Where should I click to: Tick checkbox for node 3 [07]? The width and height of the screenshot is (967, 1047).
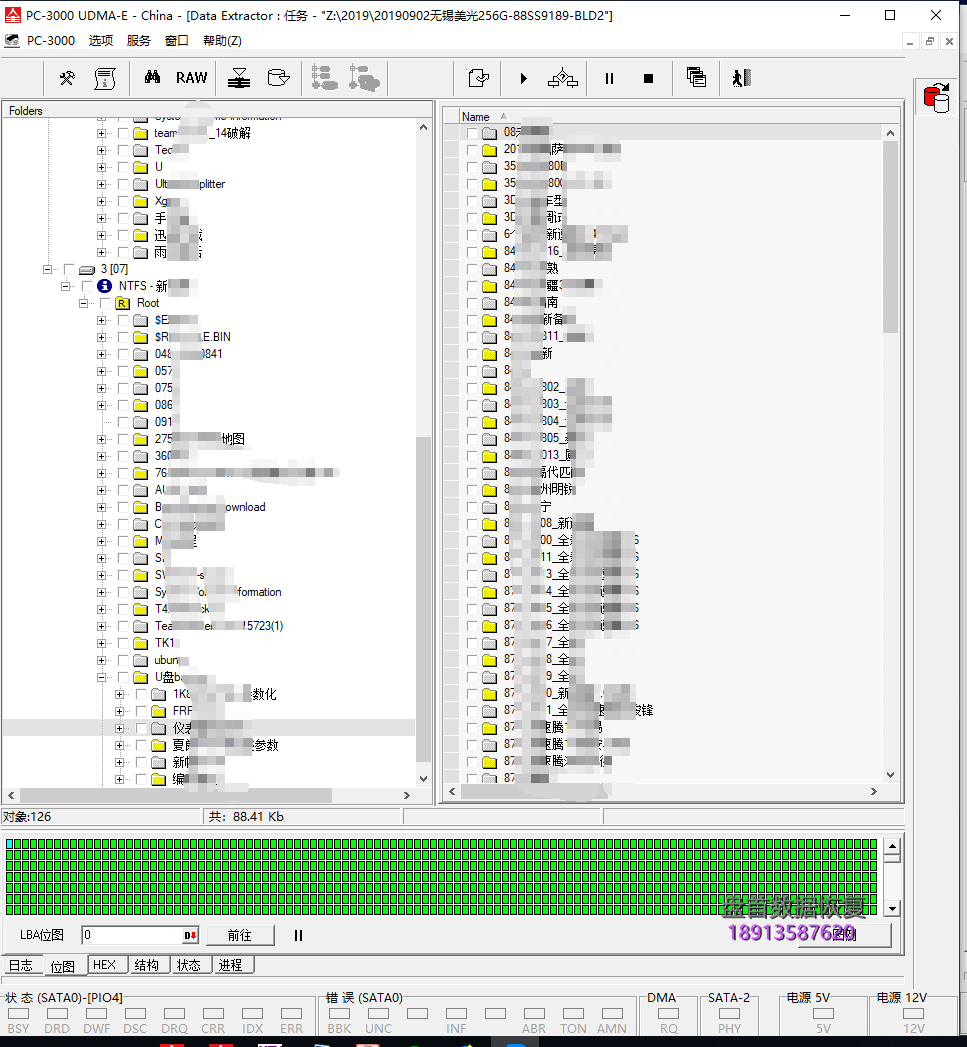click(x=69, y=269)
